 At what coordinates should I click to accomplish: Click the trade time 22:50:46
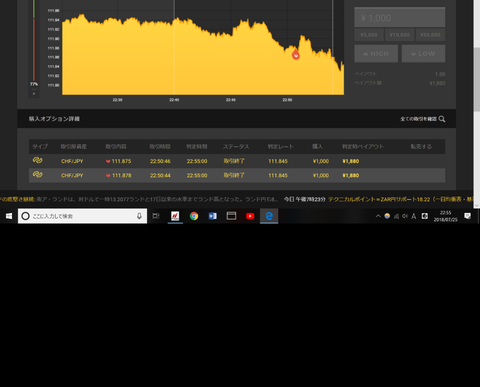(x=160, y=161)
